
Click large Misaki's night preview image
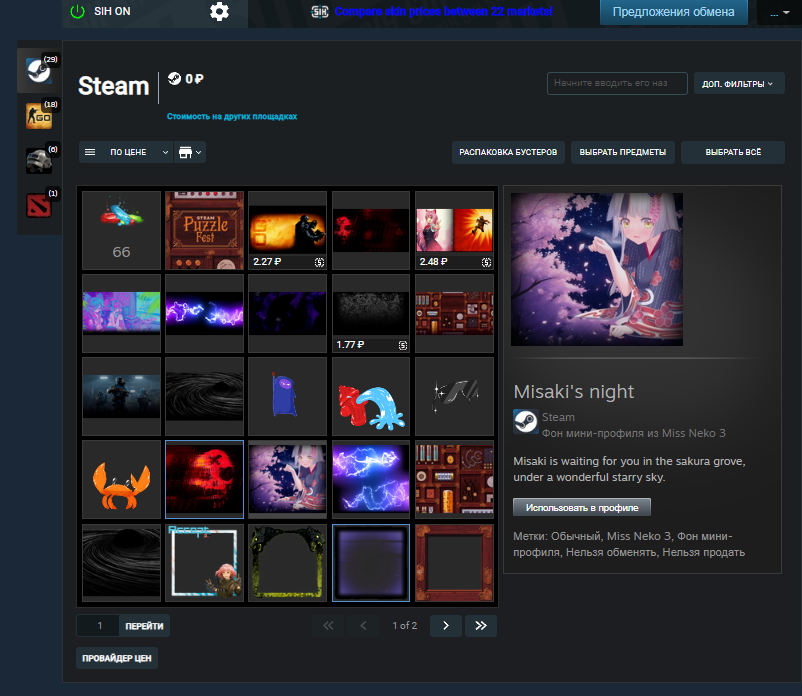tap(597, 269)
